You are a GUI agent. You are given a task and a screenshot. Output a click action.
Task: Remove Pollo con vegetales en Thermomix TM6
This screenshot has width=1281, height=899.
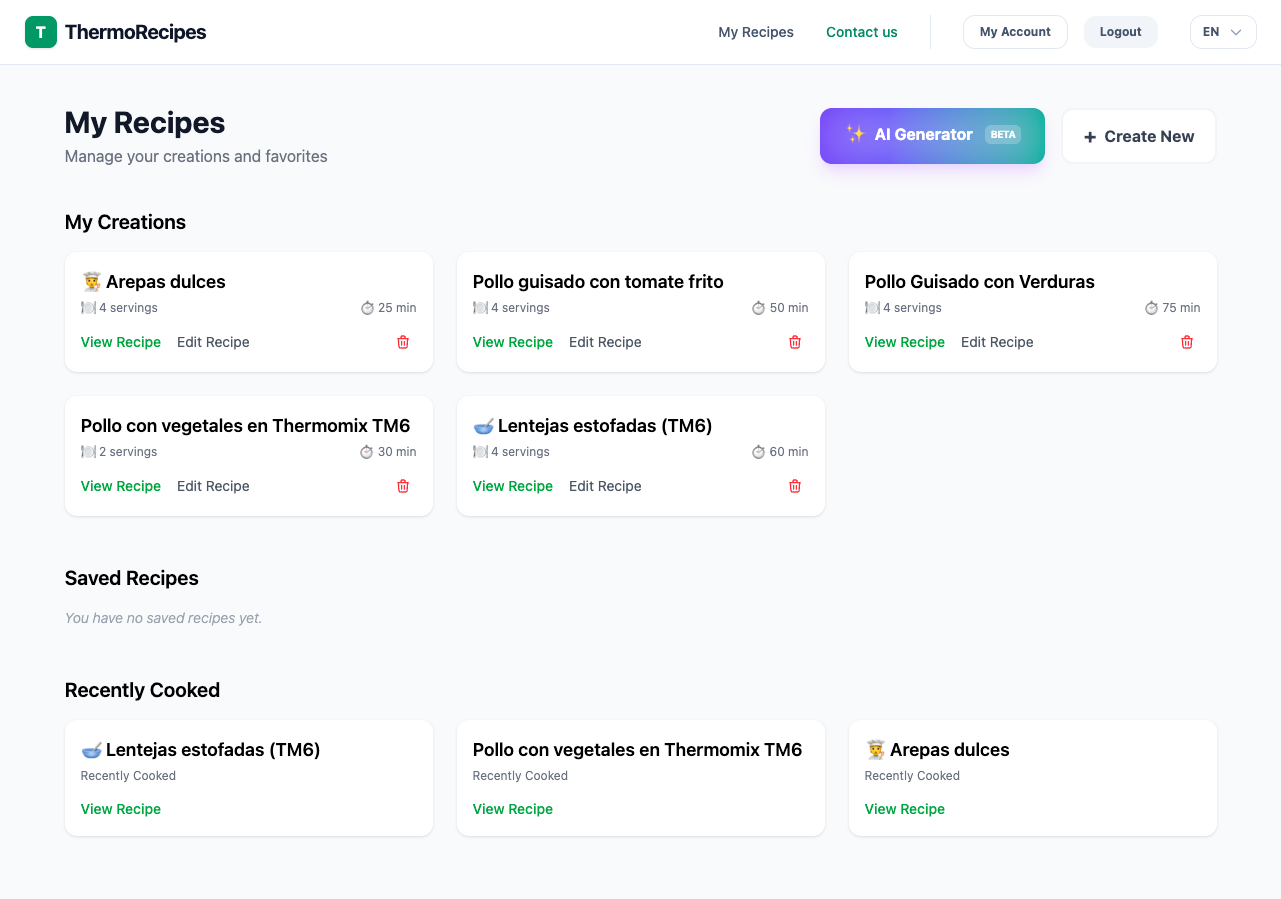coord(403,486)
